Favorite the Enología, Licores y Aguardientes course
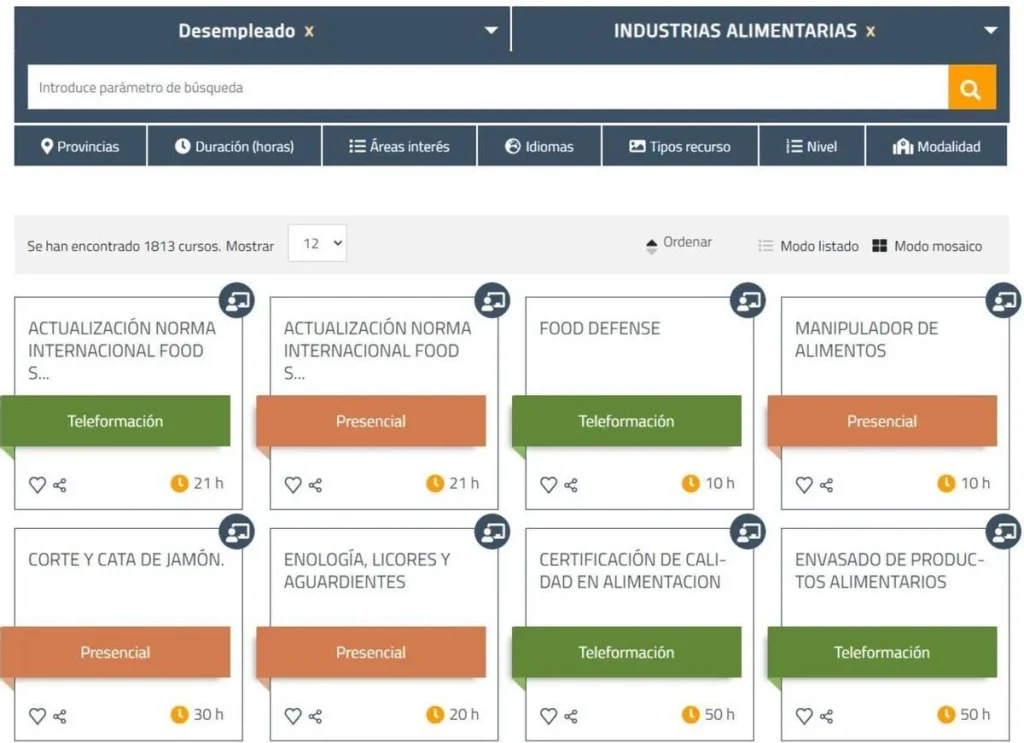1024x743 pixels. (x=293, y=716)
